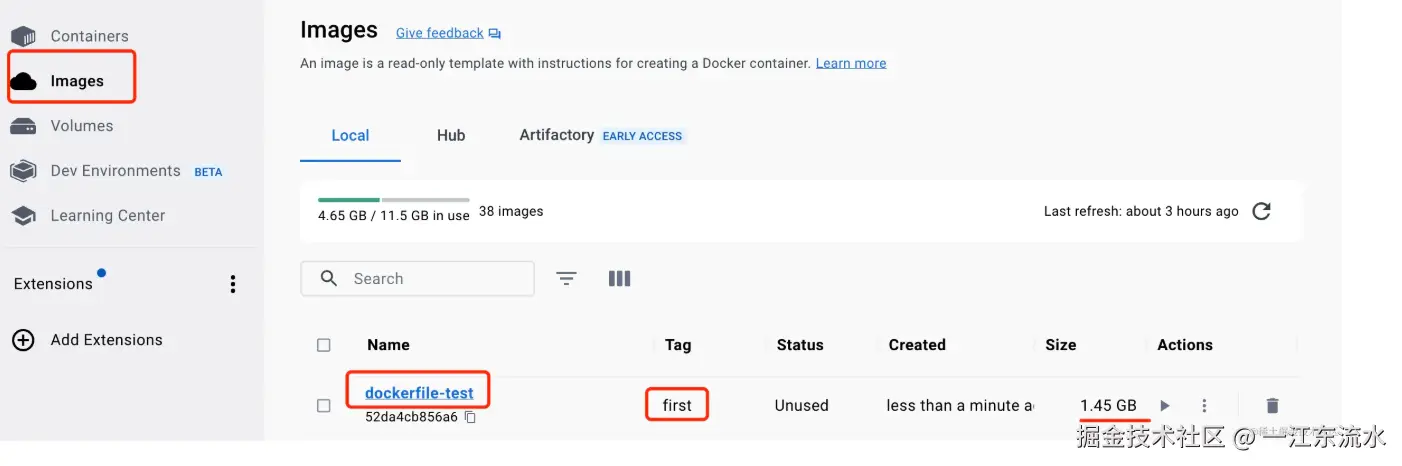
Task: Click the image Search field
Action: point(430,279)
